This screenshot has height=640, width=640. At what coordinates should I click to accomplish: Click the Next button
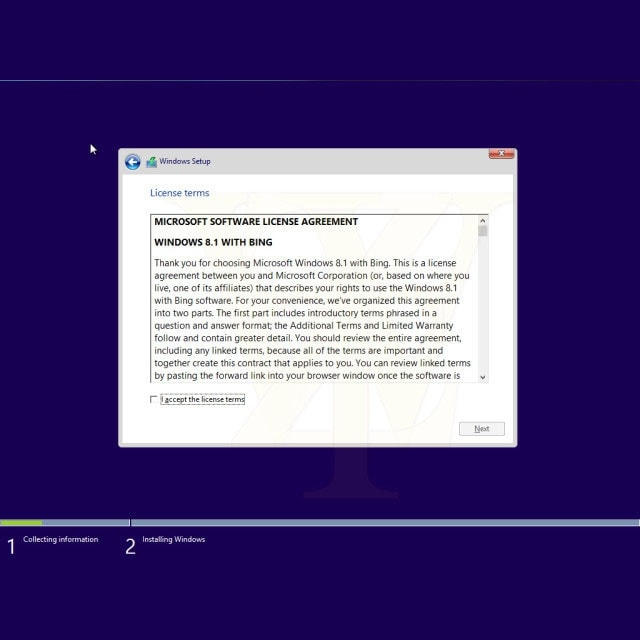(482, 429)
